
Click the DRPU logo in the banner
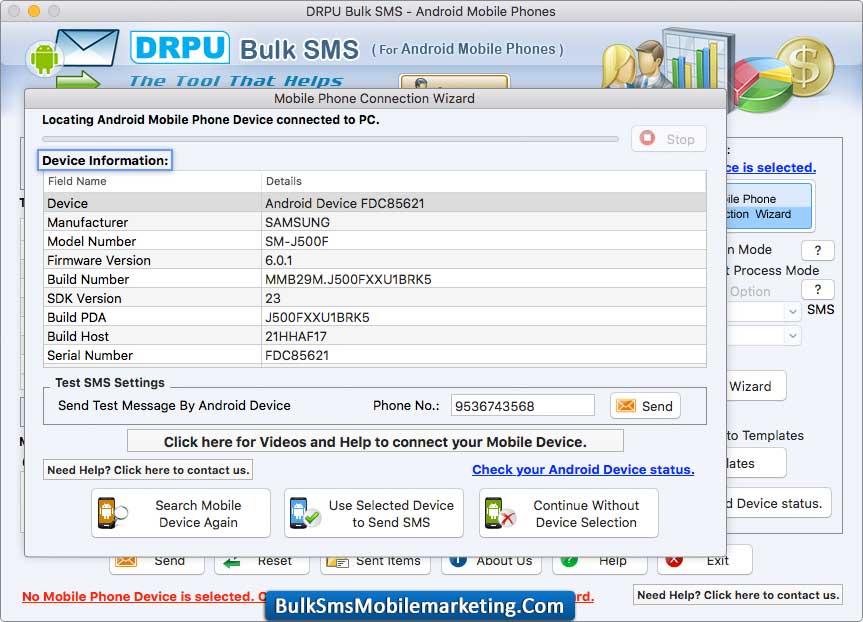[180, 47]
